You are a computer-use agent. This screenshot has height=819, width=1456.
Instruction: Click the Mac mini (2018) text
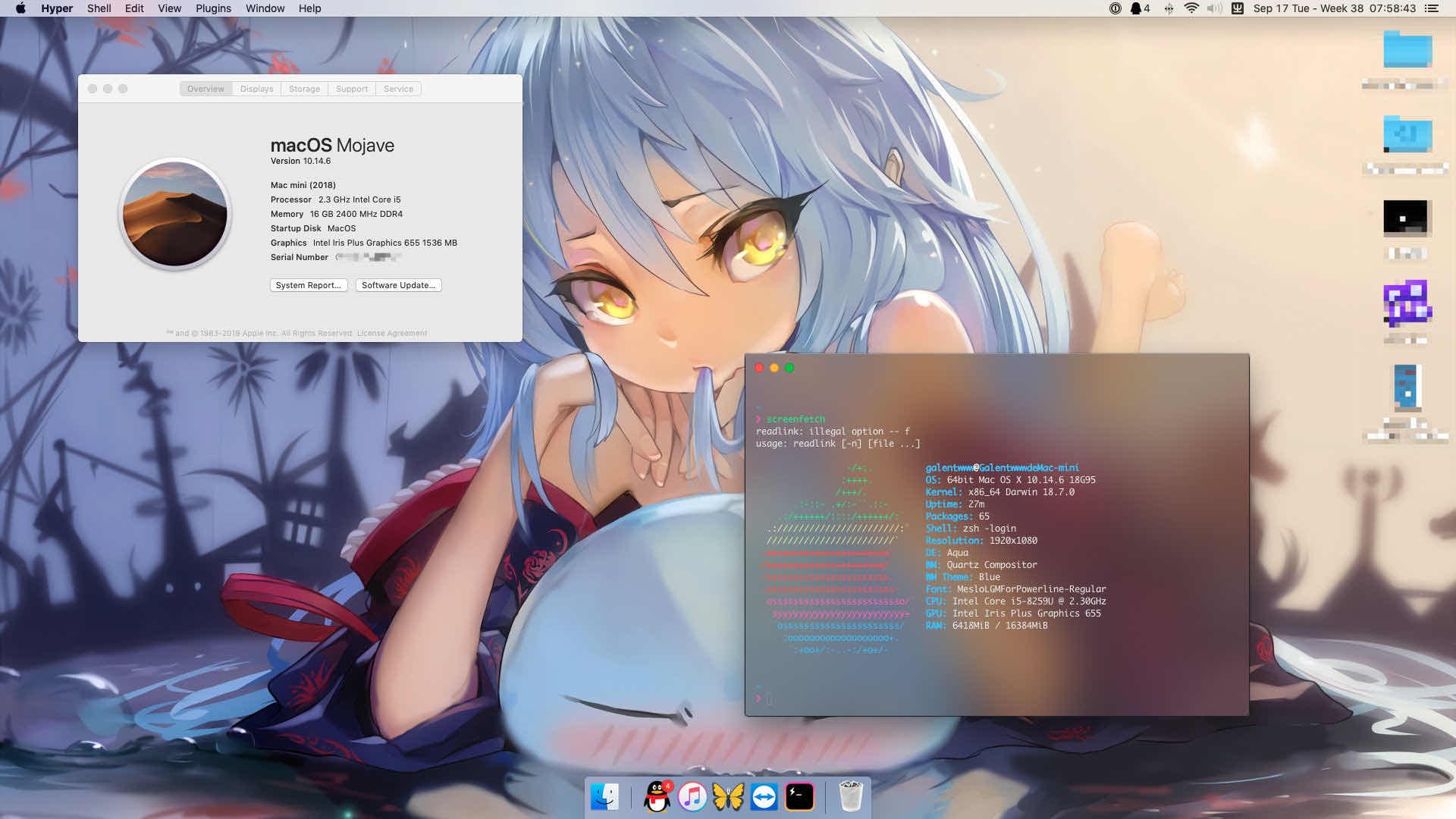303,185
